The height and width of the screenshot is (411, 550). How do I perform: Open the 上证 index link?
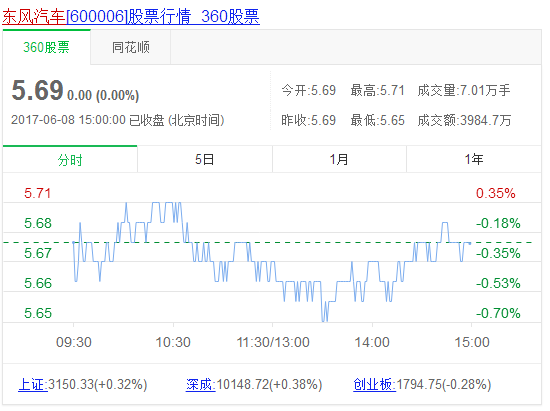(x=33, y=384)
